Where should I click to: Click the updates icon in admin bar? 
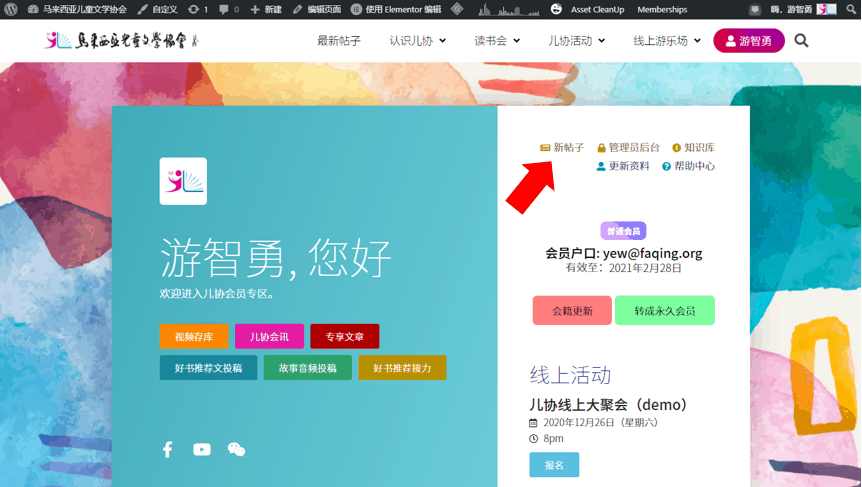coord(197,9)
